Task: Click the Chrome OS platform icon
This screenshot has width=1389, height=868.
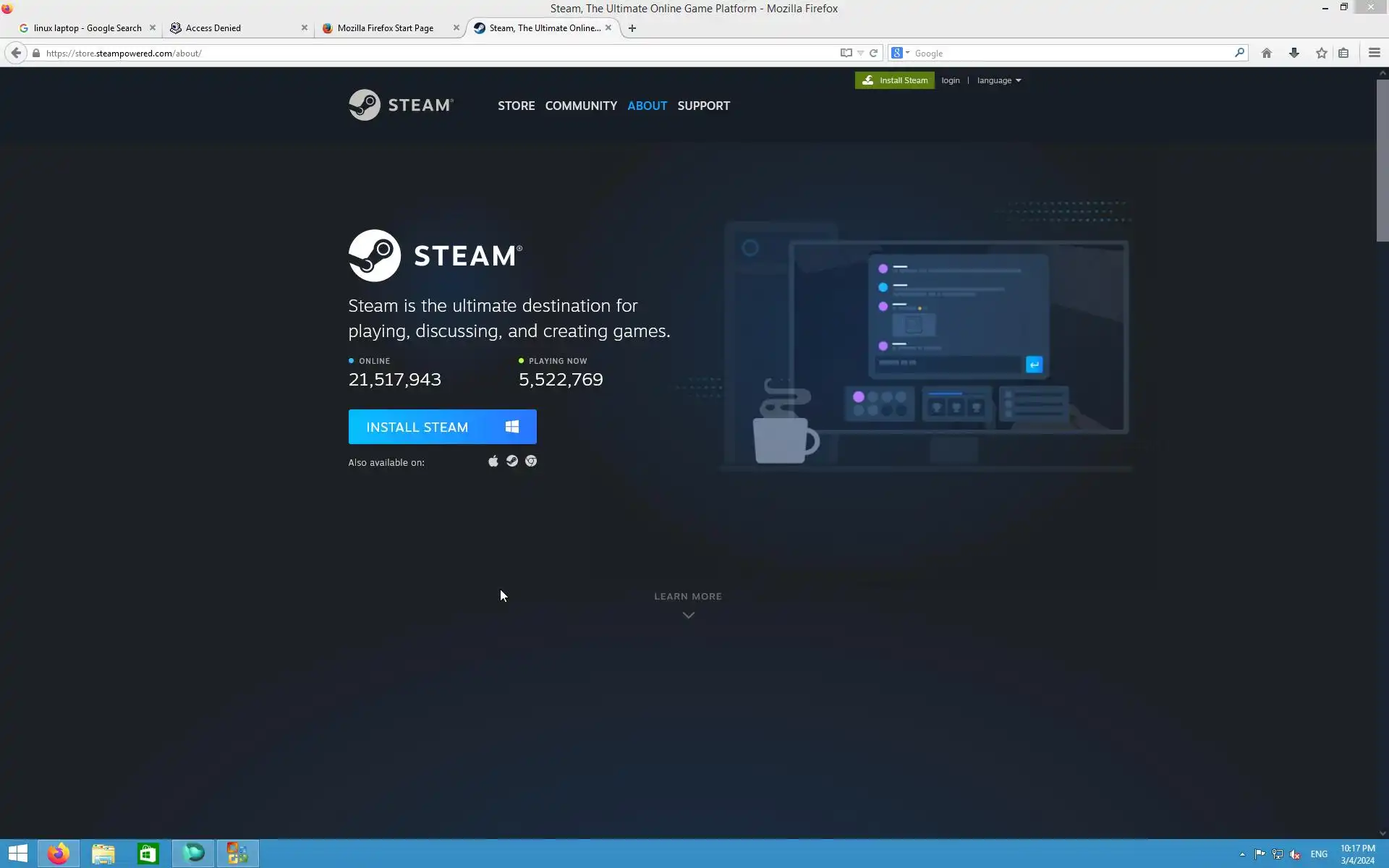Action: (531, 461)
